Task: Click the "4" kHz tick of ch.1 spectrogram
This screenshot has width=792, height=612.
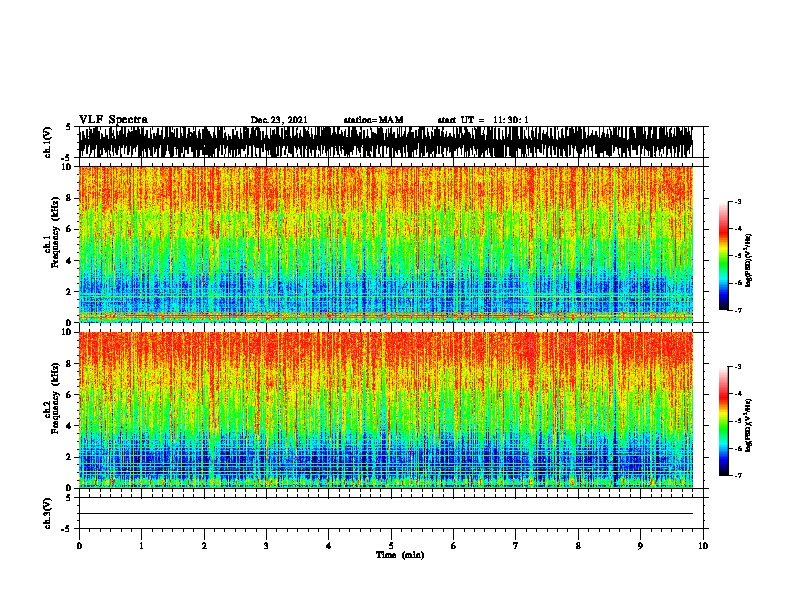Action: 70,261
